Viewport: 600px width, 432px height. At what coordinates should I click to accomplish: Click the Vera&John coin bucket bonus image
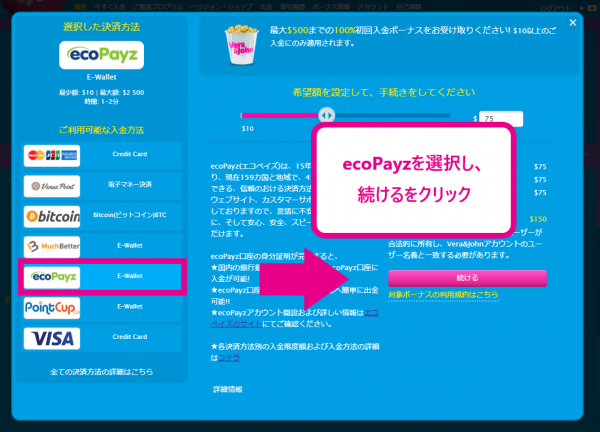tap(241, 44)
